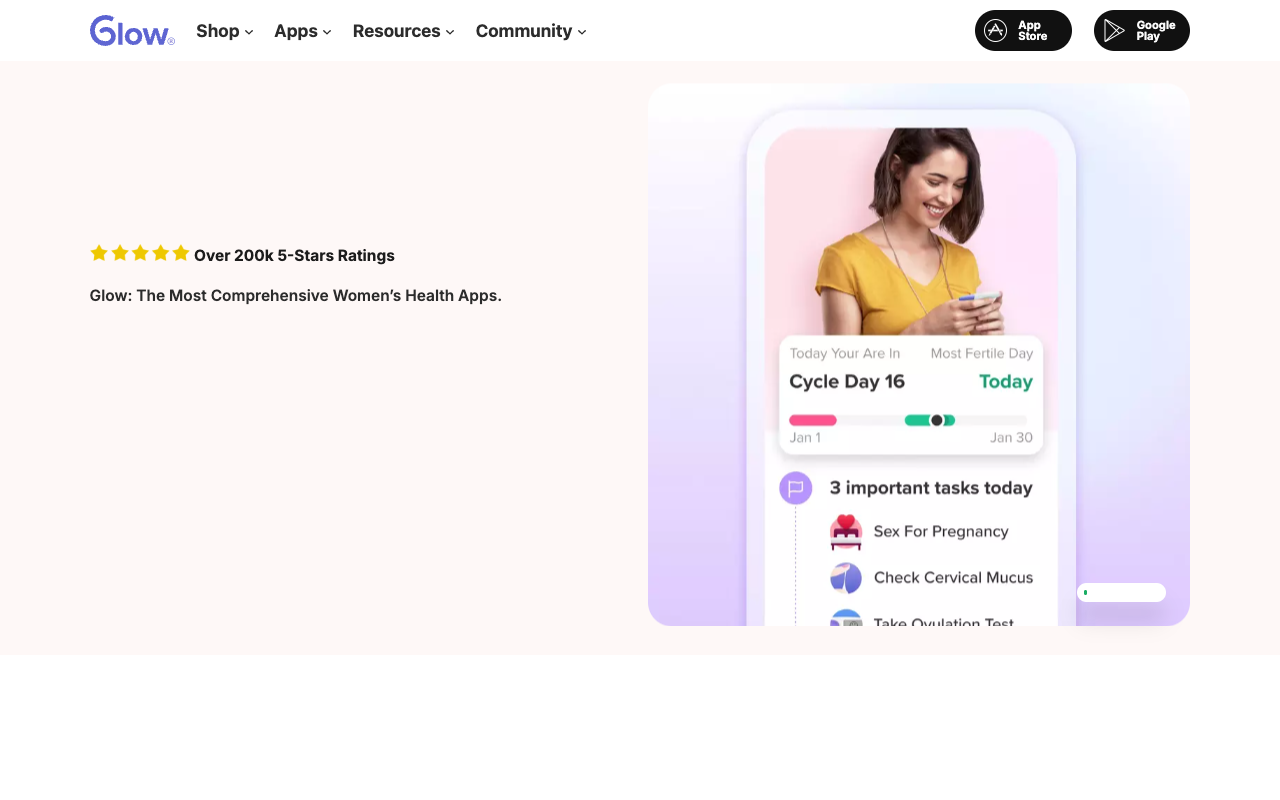Open the Resources menu
This screenshot has height=800, width=1280.
click(404, 31)
